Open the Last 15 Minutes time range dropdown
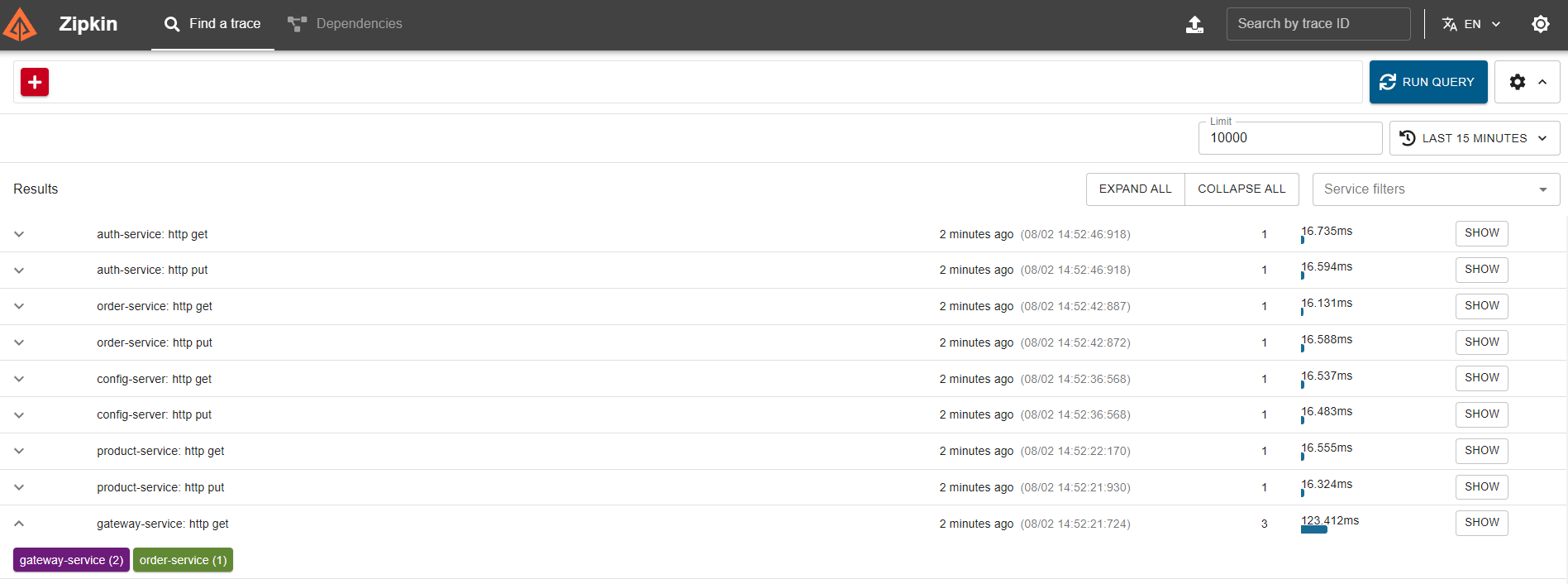 (1475, 138)
